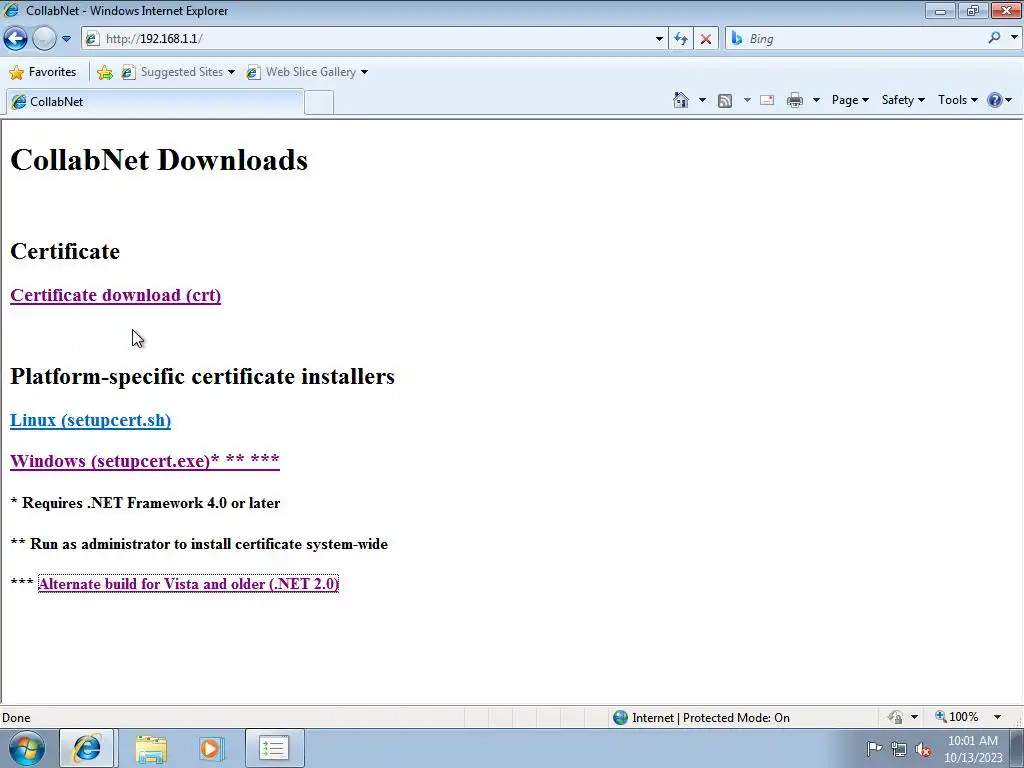Viewport: 1024px width, 768px height.
Task: Open the Favorites star button
Action: [43, 72]
